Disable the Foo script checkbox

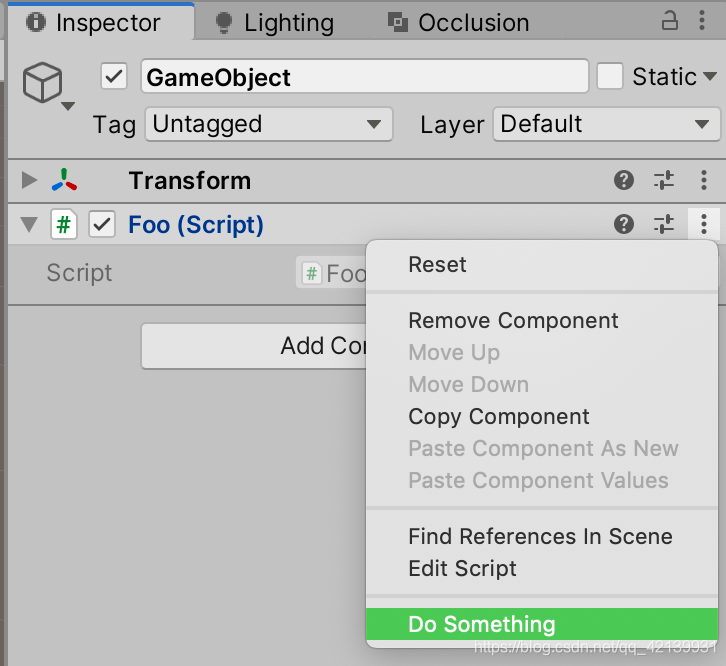101,225
